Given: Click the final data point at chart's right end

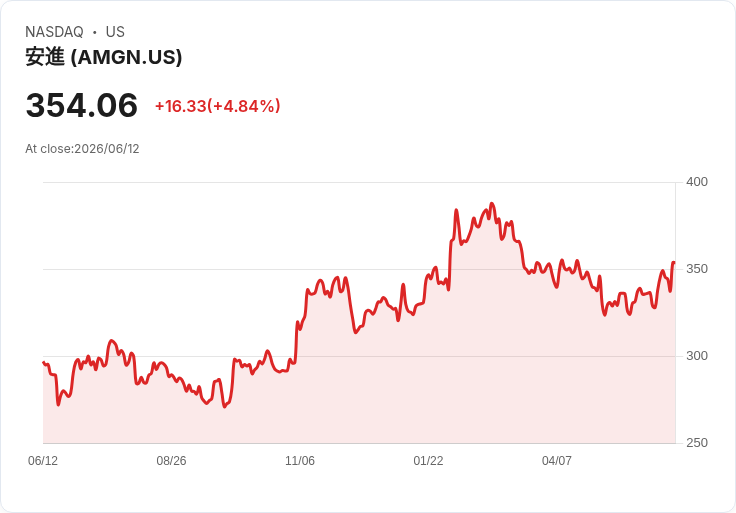Looking at the screenshot, I should (674, 262).
